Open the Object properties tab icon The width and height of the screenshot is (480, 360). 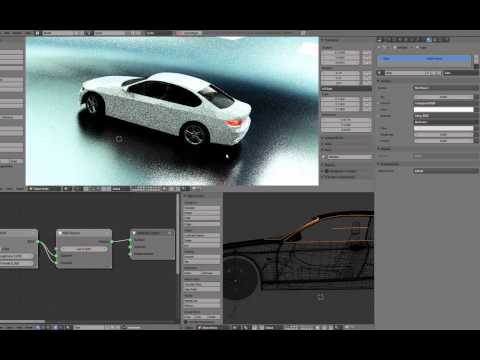(x=404, y=39)
